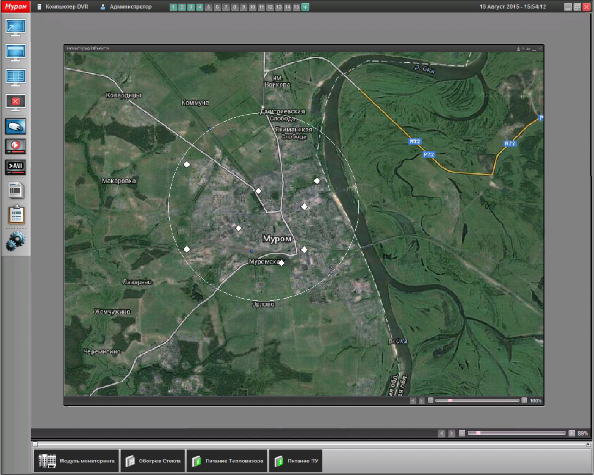Switch to screen tab number 4
594x475 pixels.
pyautogui.click(x=200, y=7)
